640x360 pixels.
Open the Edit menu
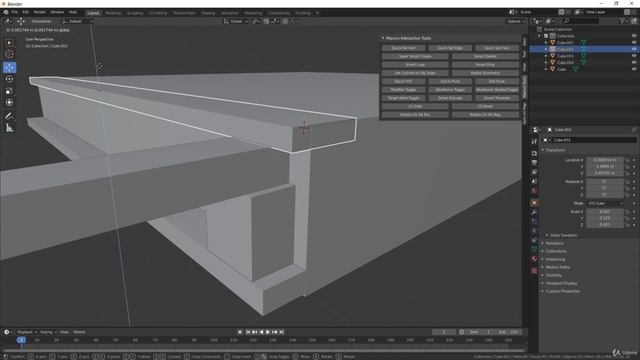tap(26, 12)
